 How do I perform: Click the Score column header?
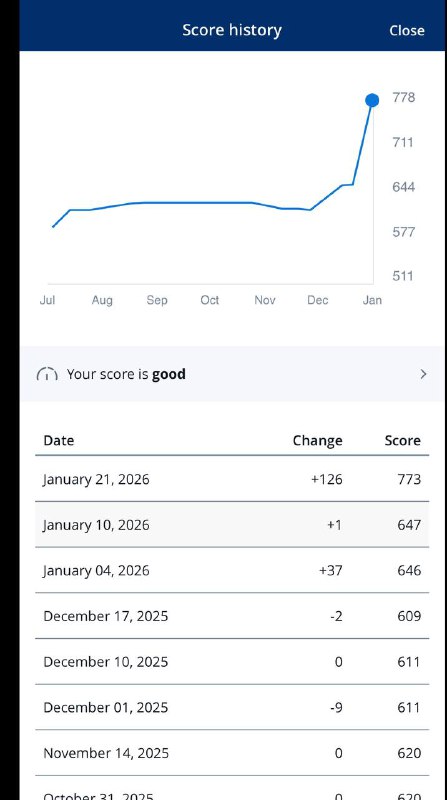403,440
